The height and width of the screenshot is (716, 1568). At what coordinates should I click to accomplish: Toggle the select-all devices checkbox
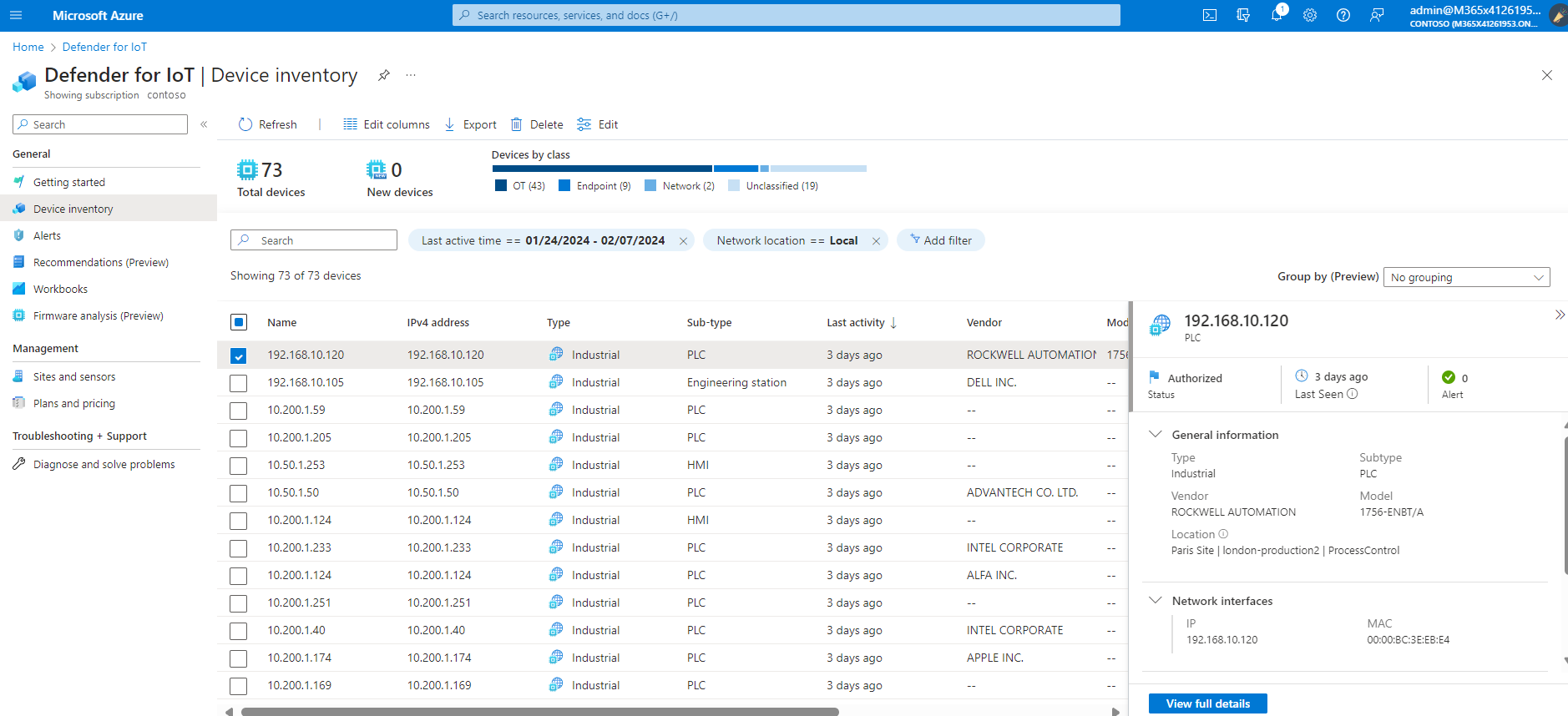coord(239,322)
